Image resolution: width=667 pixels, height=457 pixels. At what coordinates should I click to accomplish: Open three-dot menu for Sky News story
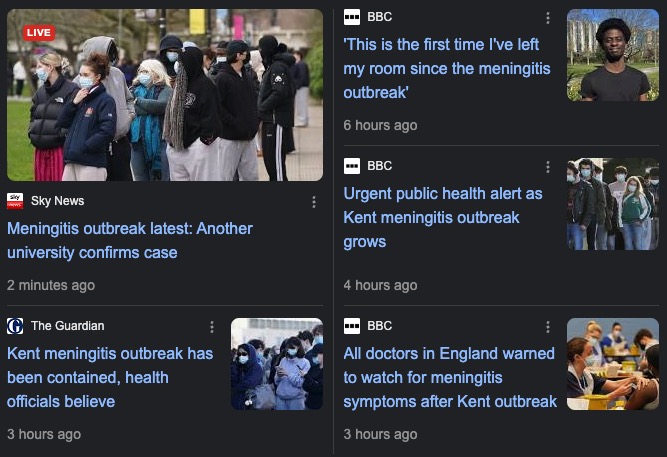[314, 202]
